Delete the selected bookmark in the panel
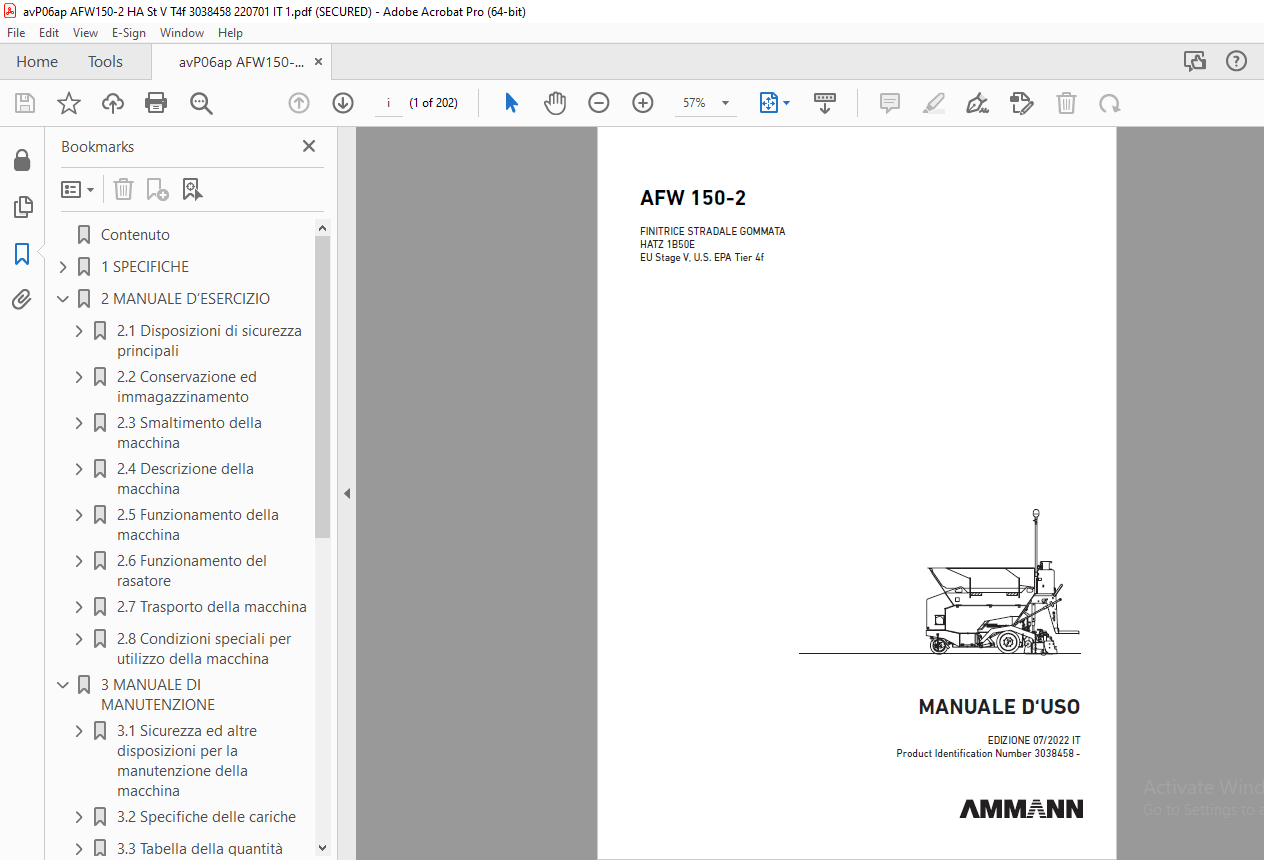 123,189
